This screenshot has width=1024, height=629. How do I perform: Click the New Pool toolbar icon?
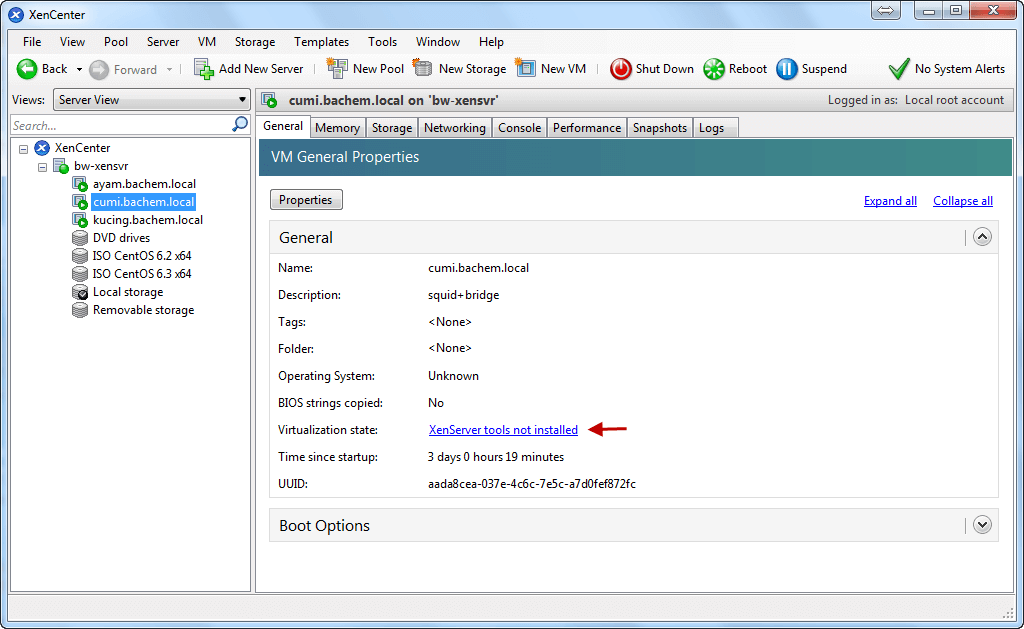(x=337, y=68)
